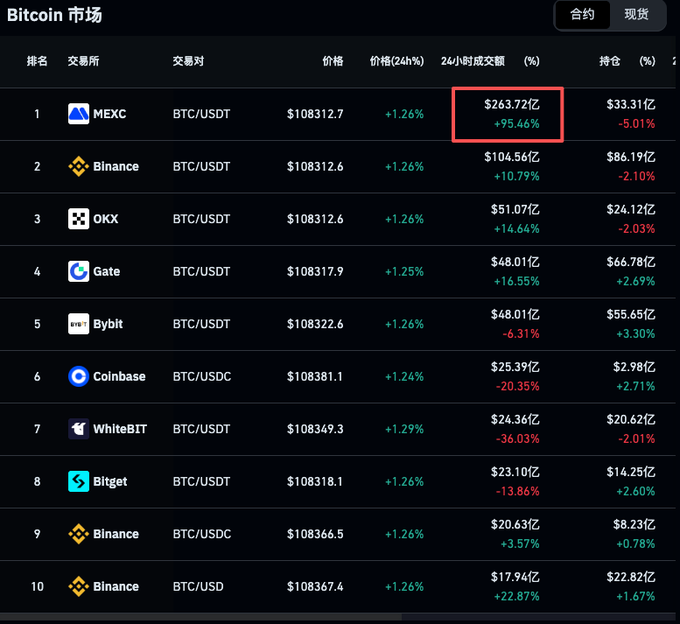Click the $22.82亿 open interest value
Screen dimensions: 680x624
click(x=631, y=577)
